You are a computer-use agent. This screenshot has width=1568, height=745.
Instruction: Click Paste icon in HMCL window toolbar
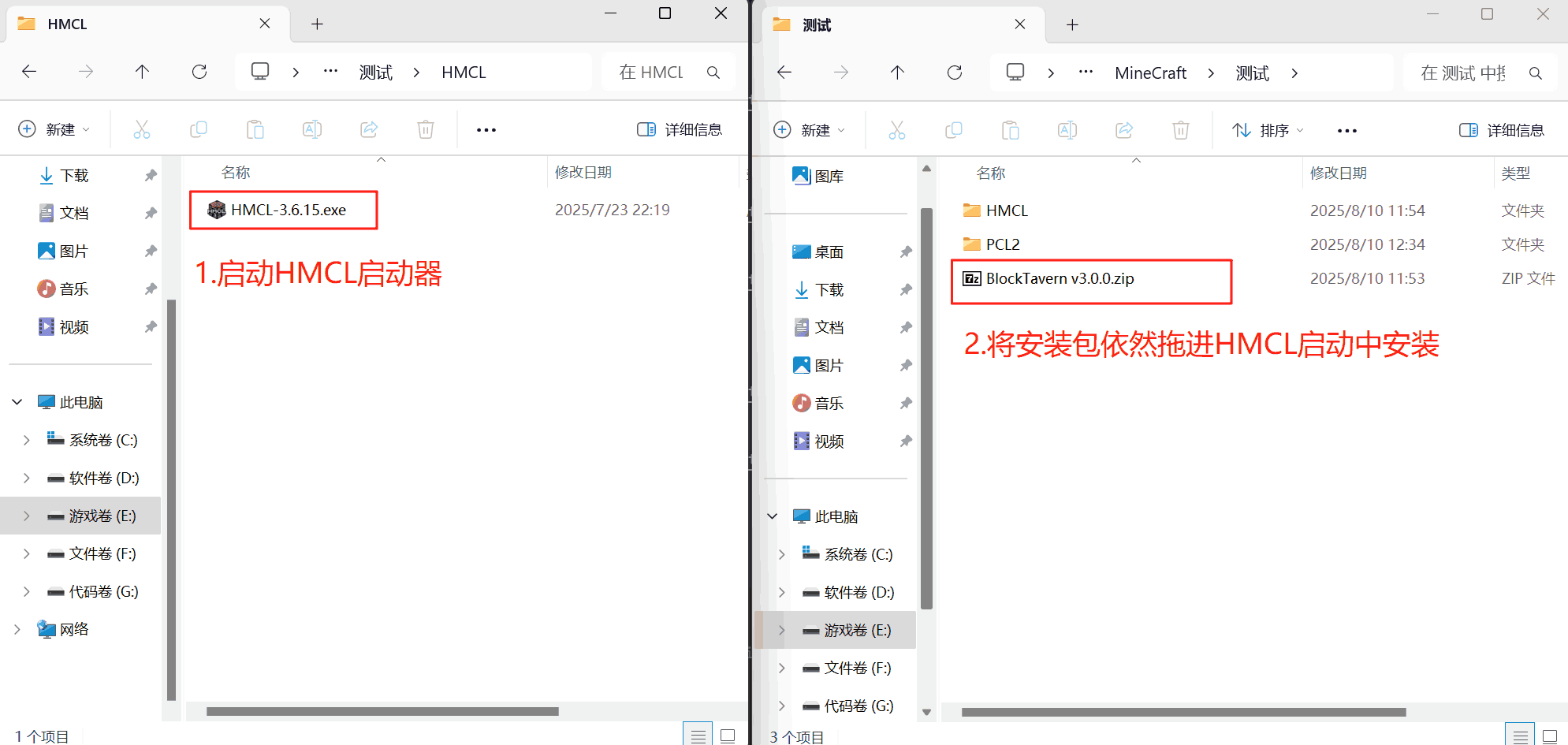tap(255, 129)
